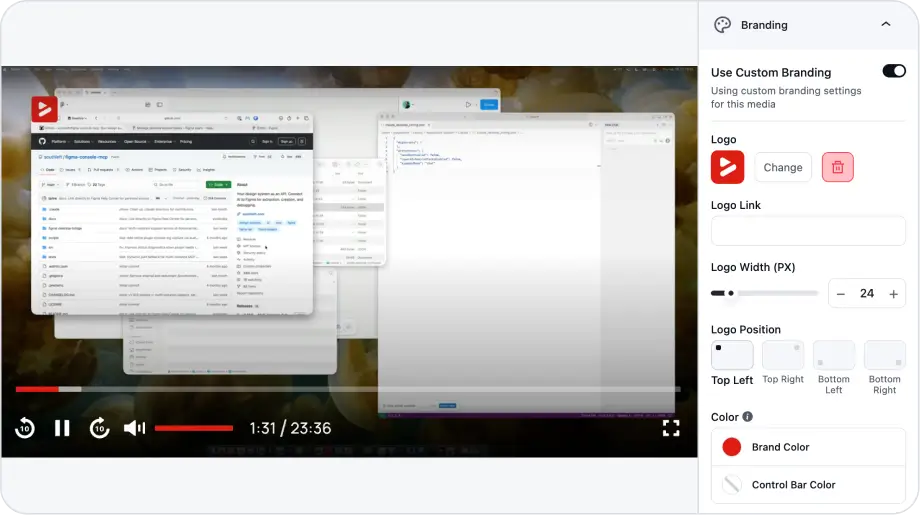Click the Color info icon
The width and height of the screenshot is (920, 515).
[x=747, y=417]
